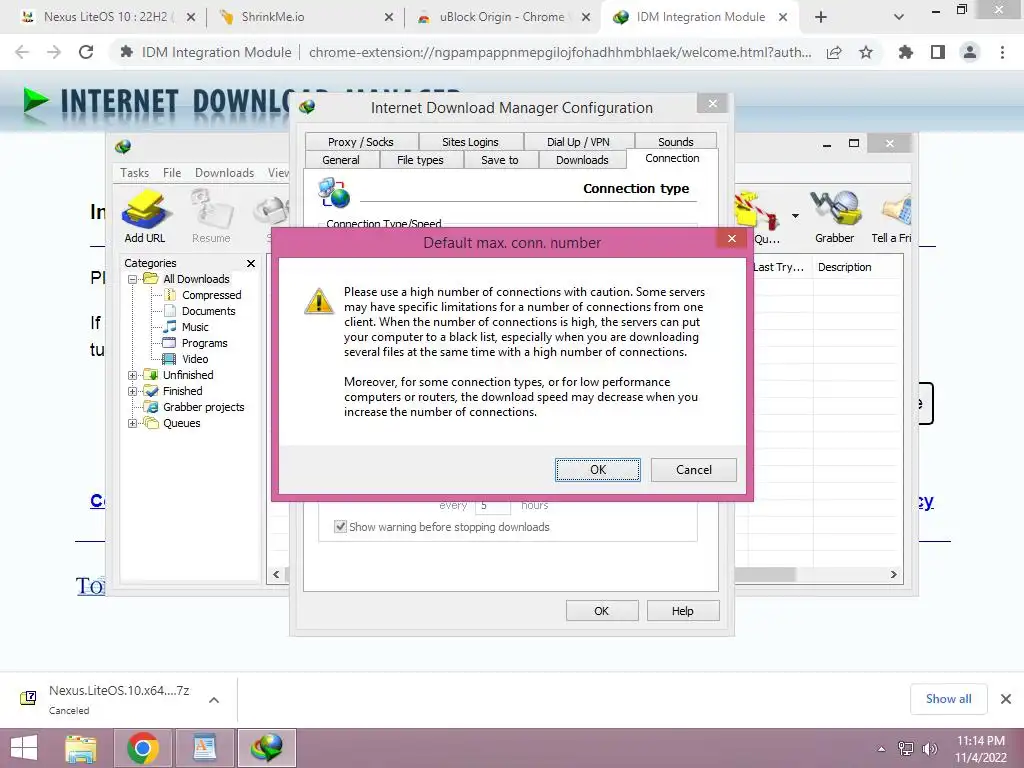This screenshot has width=1024, height=768.
Task: Click the Description column header
Action: pos(844,267)
